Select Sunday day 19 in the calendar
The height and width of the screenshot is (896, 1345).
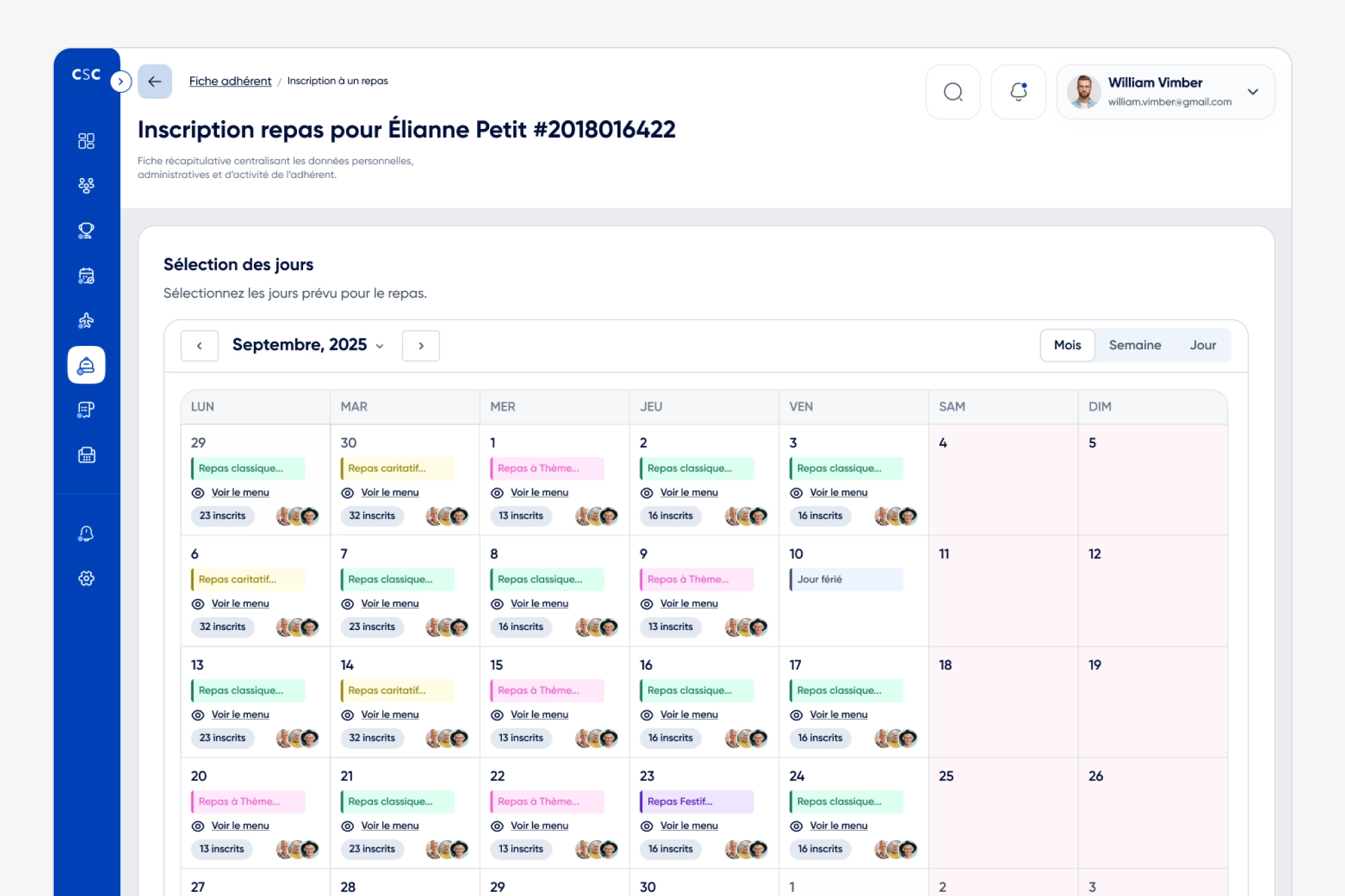click(1153, 702)
